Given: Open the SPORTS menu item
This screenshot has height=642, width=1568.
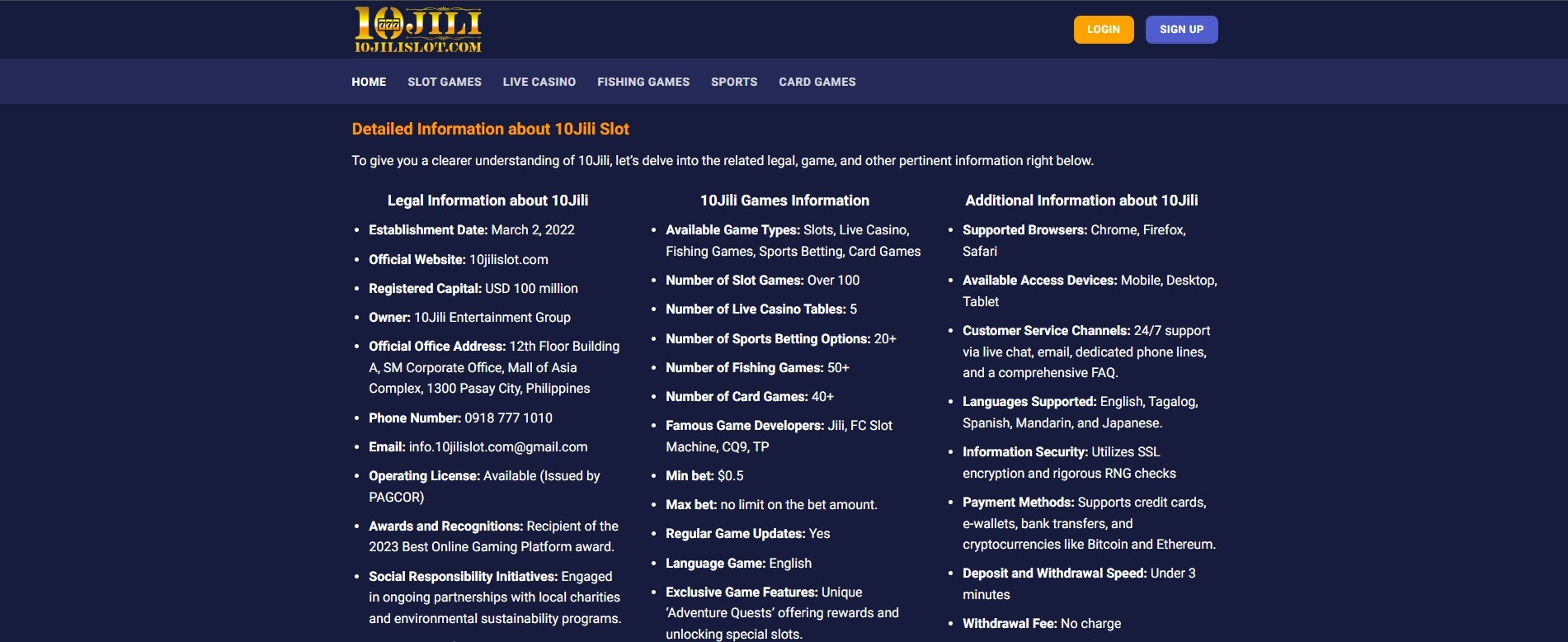Looking at the screenshot, I should (734, 82).
